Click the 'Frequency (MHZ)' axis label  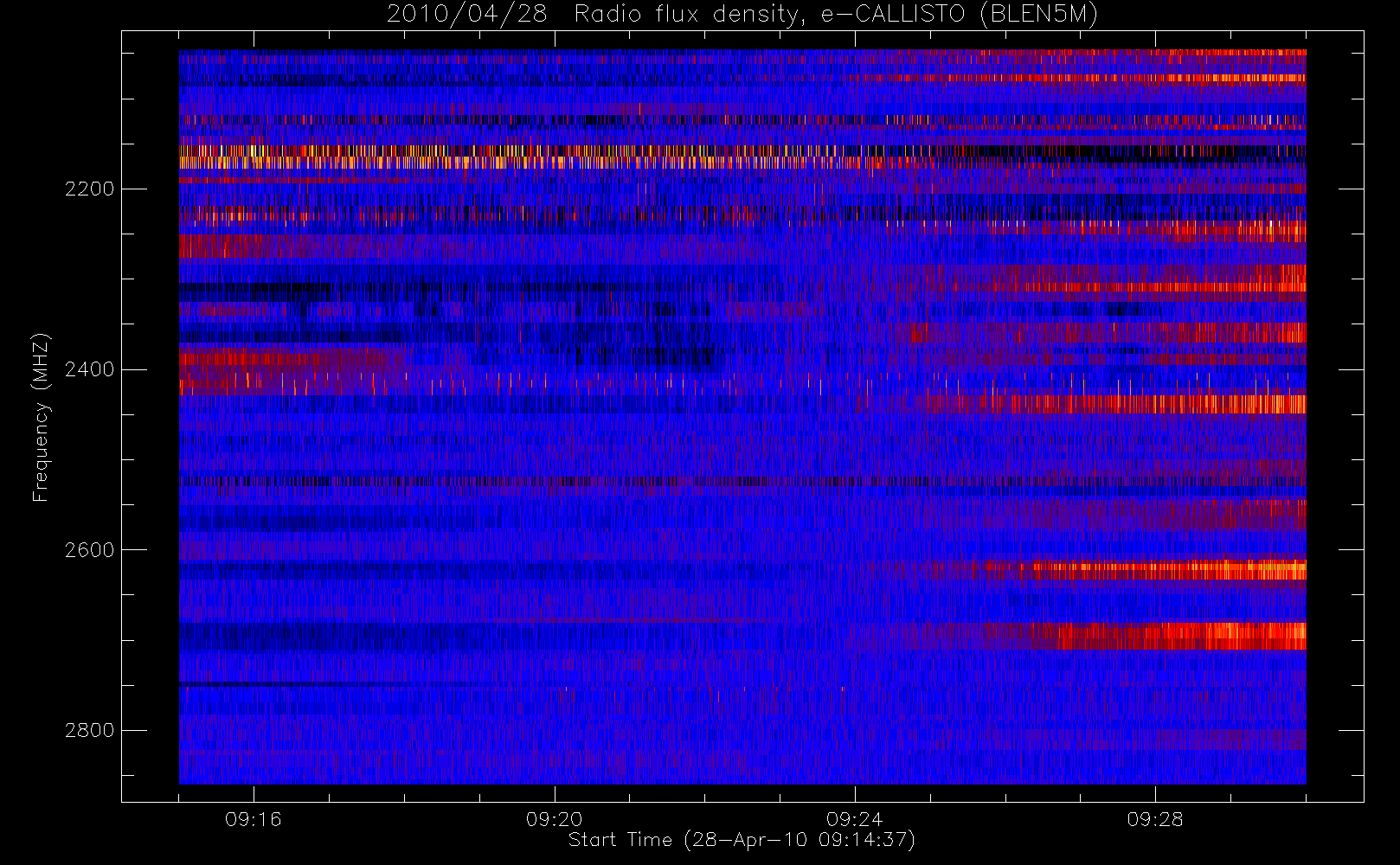click(40, 418)
